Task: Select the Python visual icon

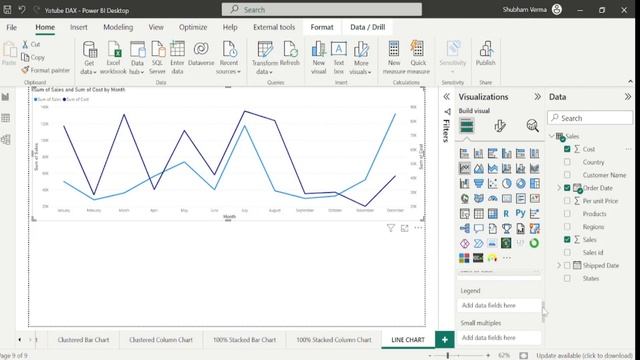Action: [x=520, y=213]
